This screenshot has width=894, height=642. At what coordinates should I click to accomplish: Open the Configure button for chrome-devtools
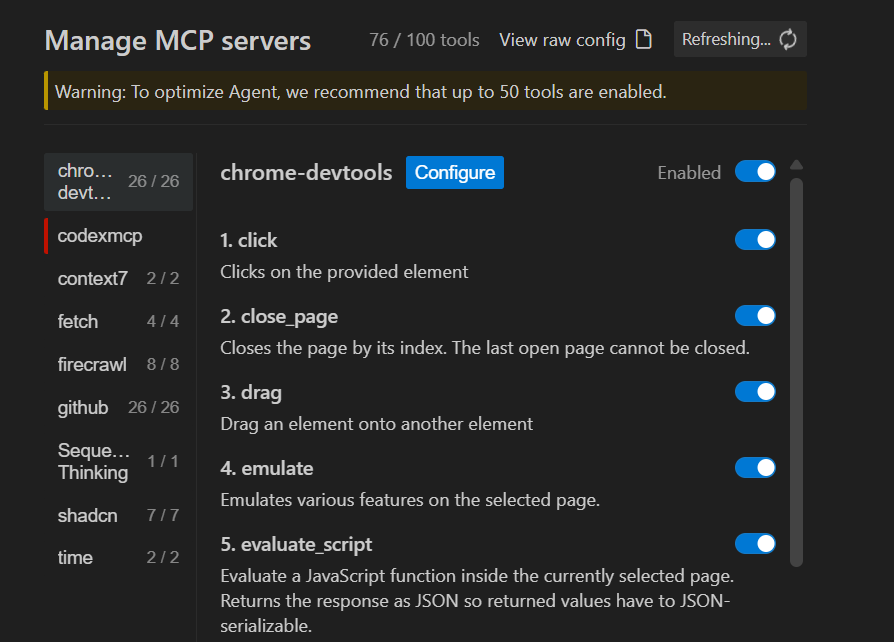tap(455, 172)
